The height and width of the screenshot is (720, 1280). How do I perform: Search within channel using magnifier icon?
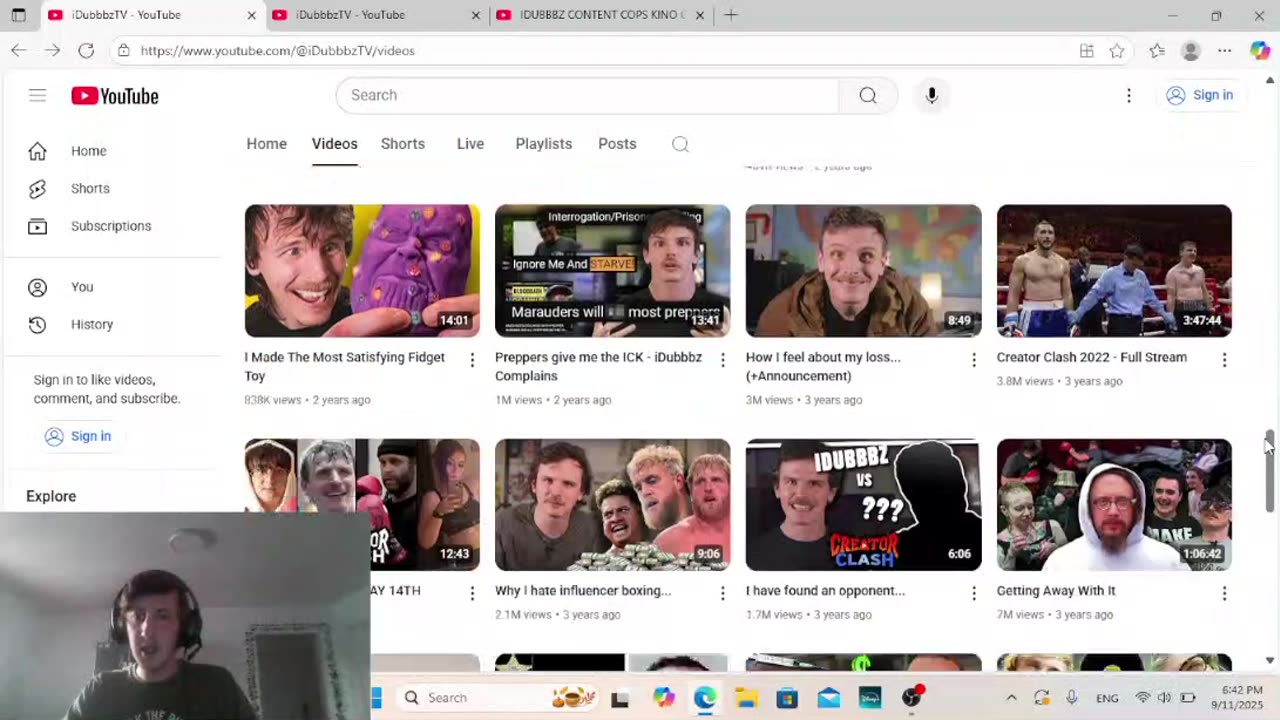pyautogui.click(x=680, y=144)
